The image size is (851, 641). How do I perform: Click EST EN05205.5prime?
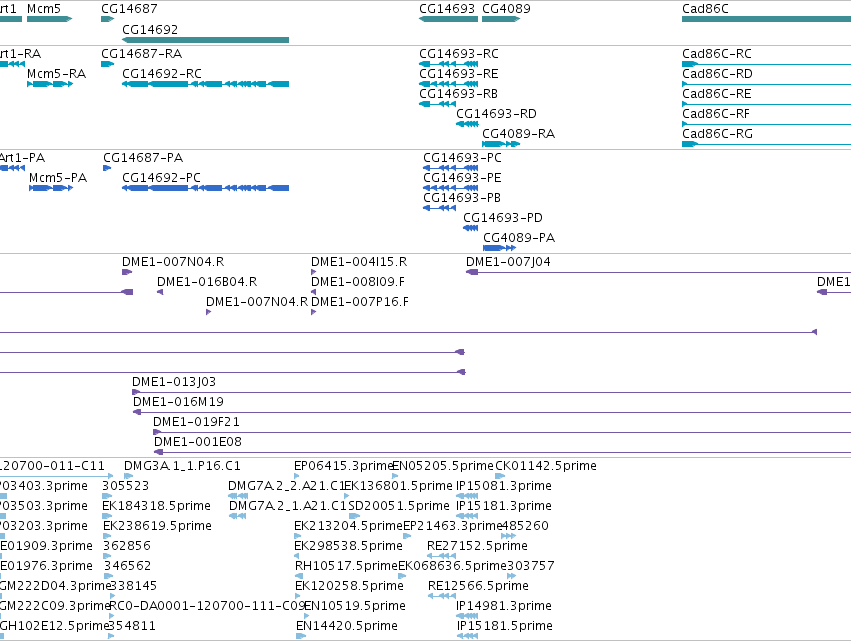(x=395, y=476)
